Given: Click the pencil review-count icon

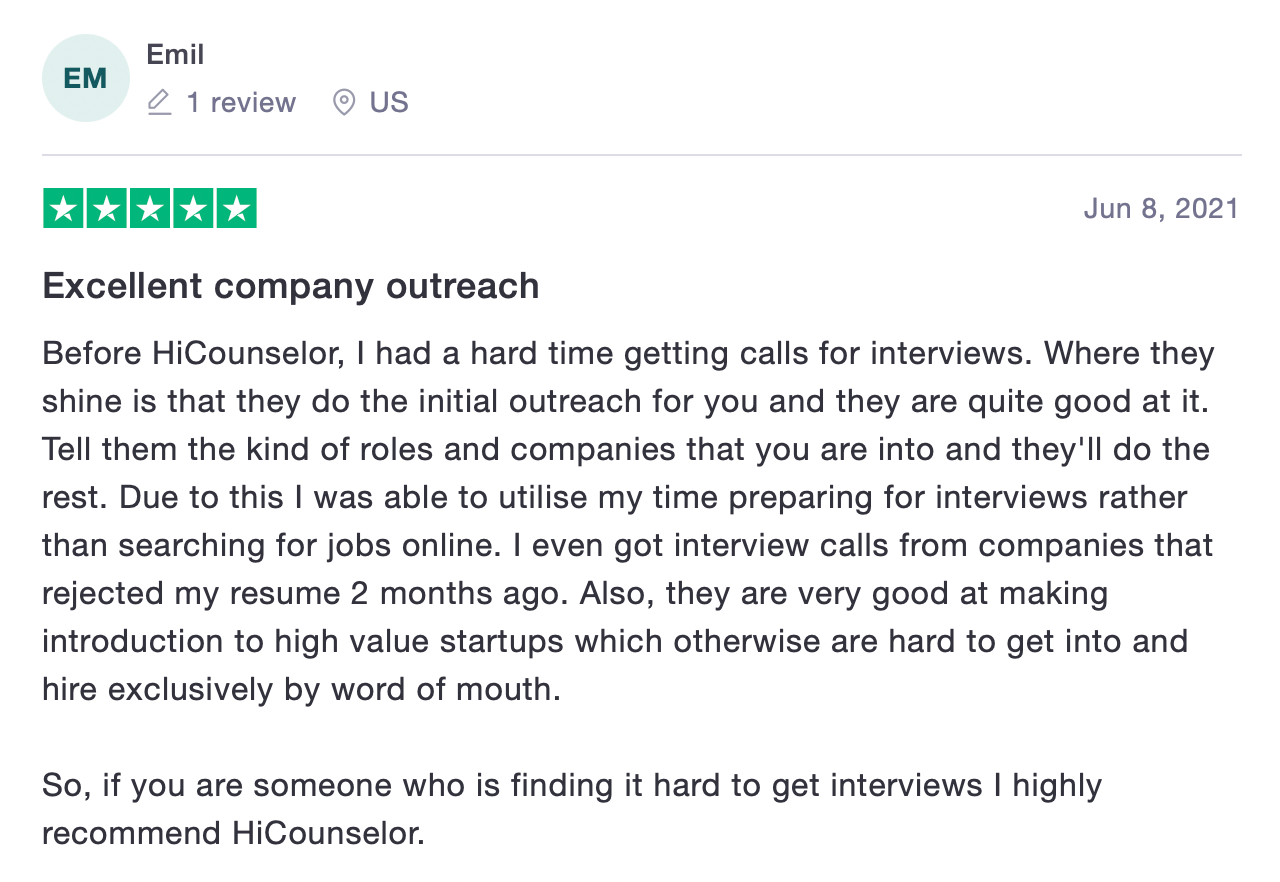Looking at the screenshot, I should [x=159, y=102].
